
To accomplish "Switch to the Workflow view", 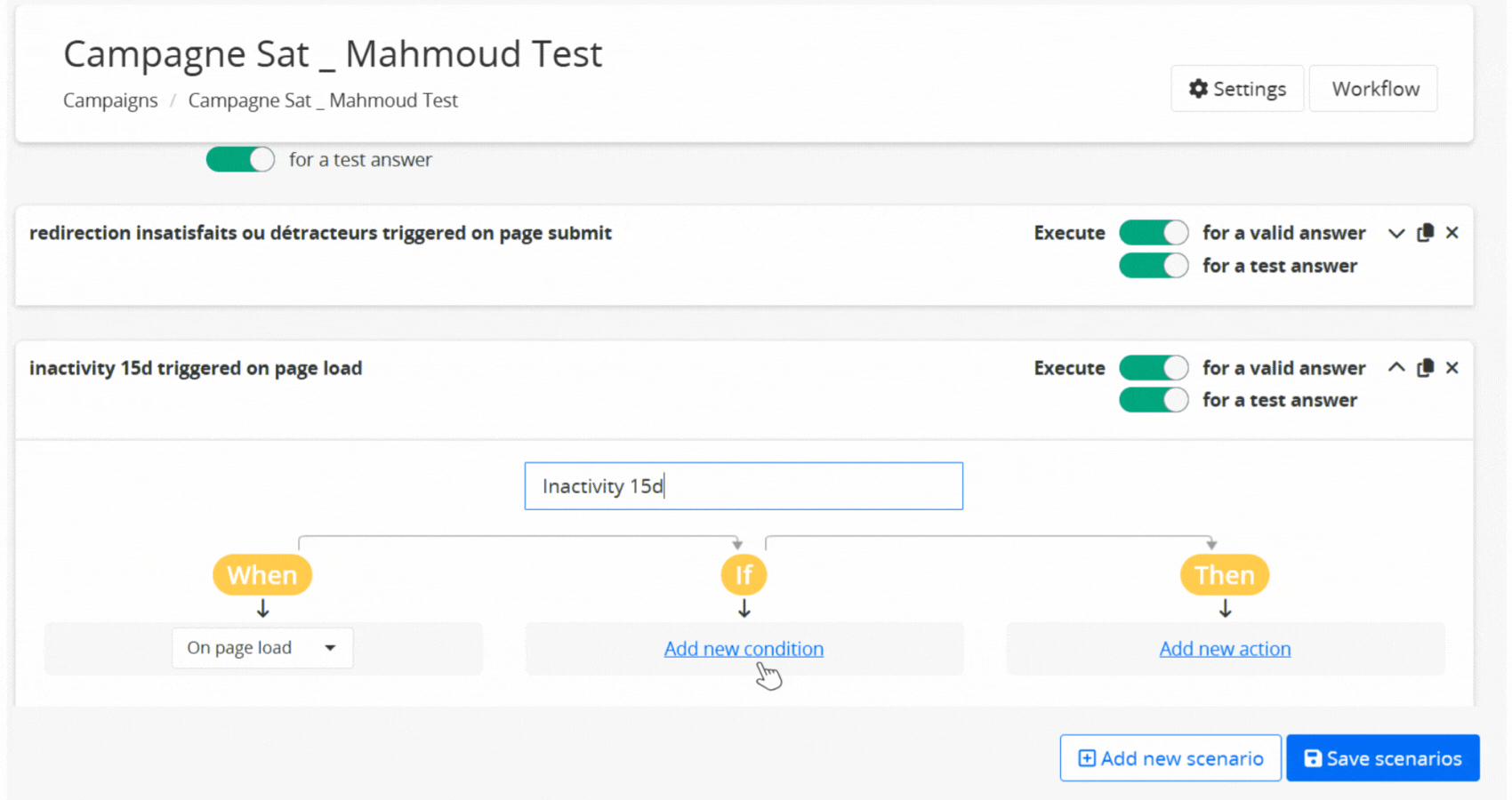I will pyautogui.click(x=1374, y=89).
